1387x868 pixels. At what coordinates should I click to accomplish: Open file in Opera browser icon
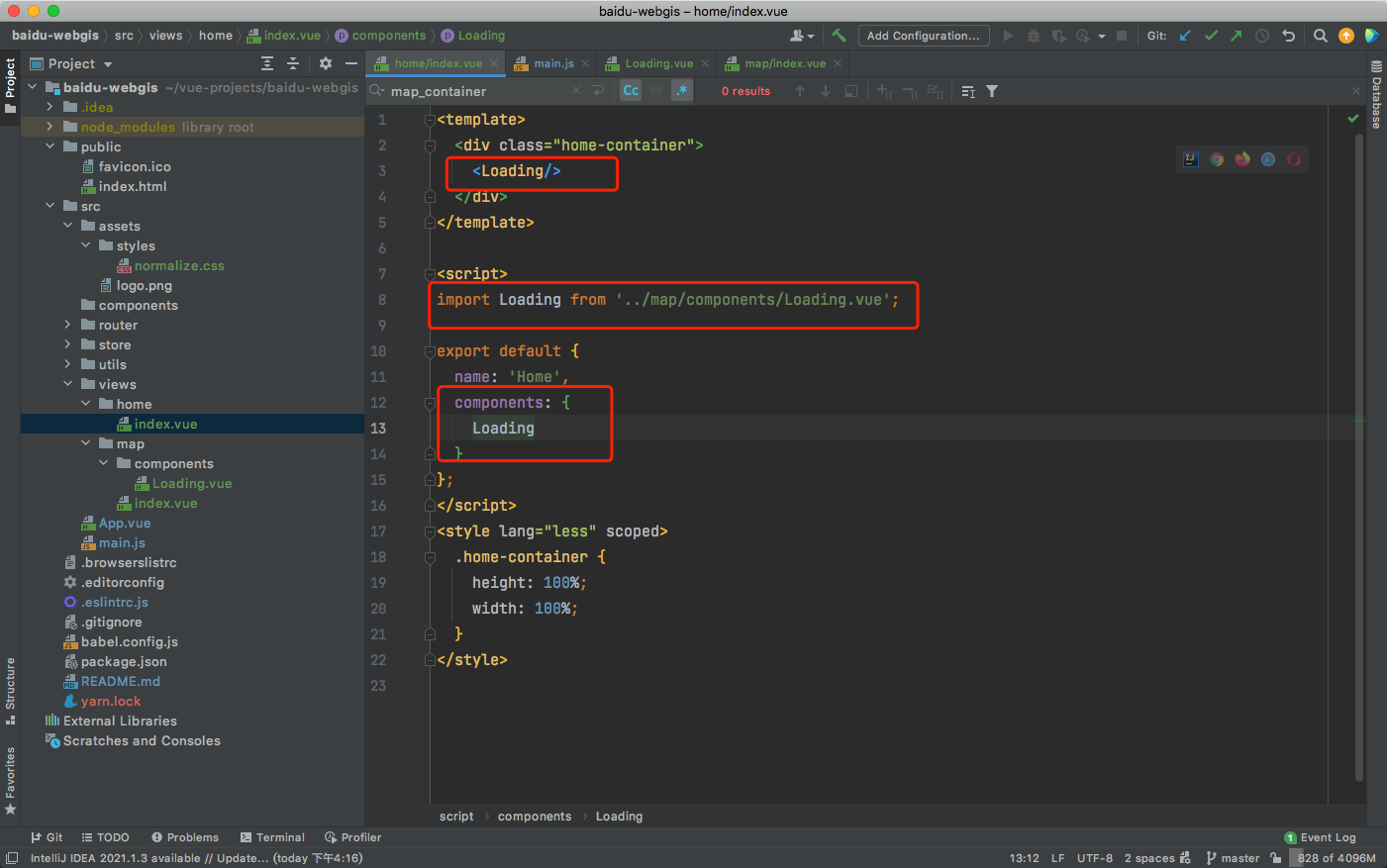(1294, 159)
